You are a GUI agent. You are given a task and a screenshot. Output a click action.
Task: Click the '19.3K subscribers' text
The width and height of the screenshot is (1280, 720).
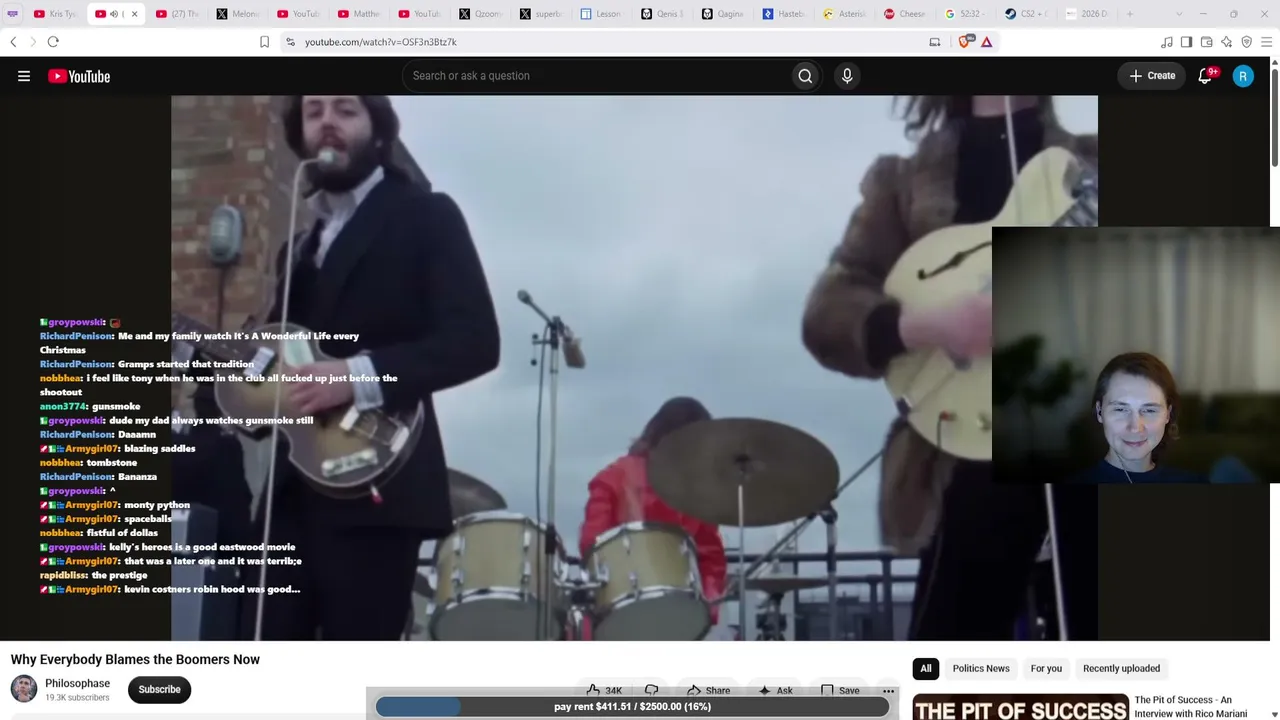[77, 698]
